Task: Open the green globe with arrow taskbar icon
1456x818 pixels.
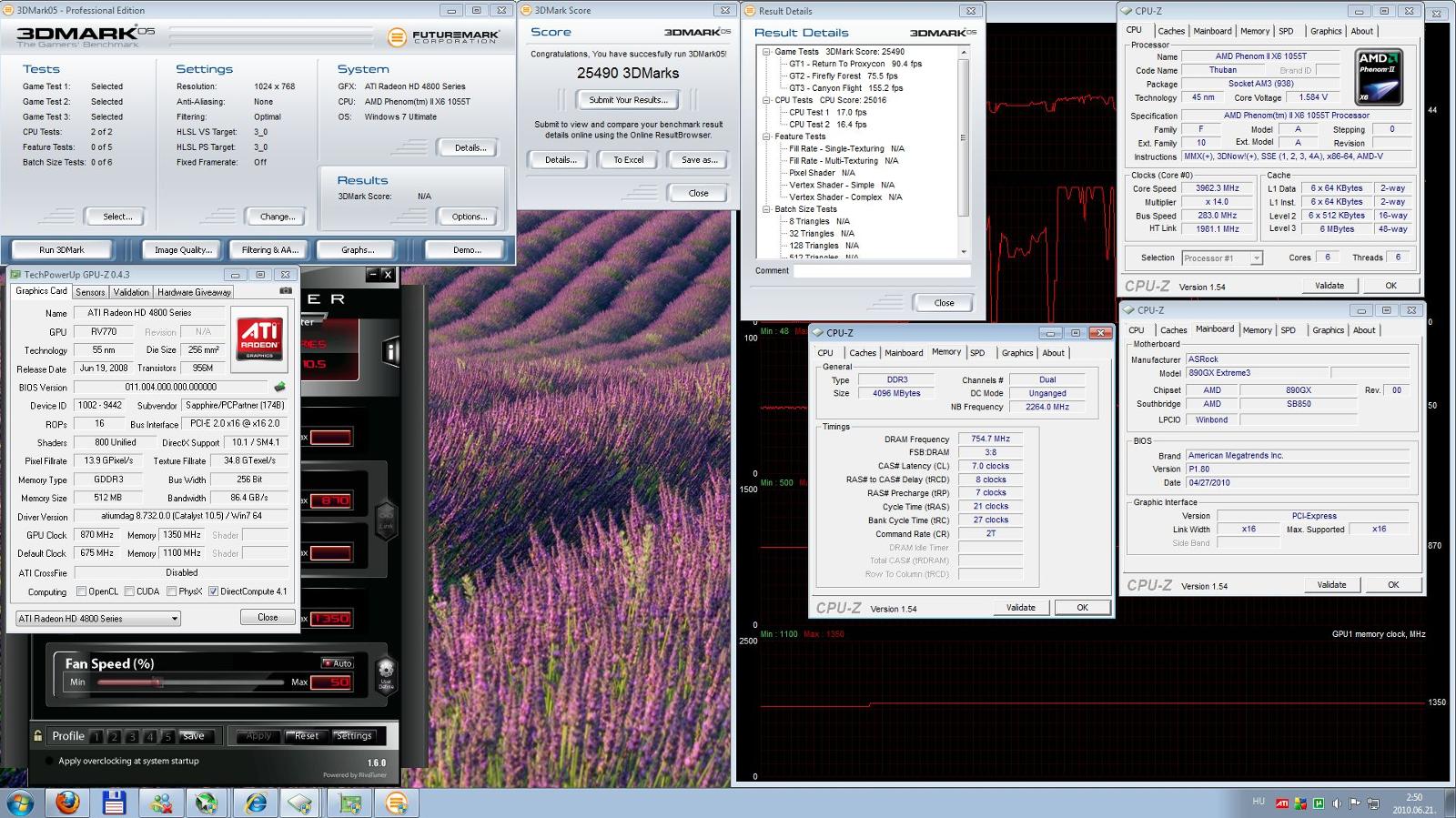Action: (x=208, y=803)
